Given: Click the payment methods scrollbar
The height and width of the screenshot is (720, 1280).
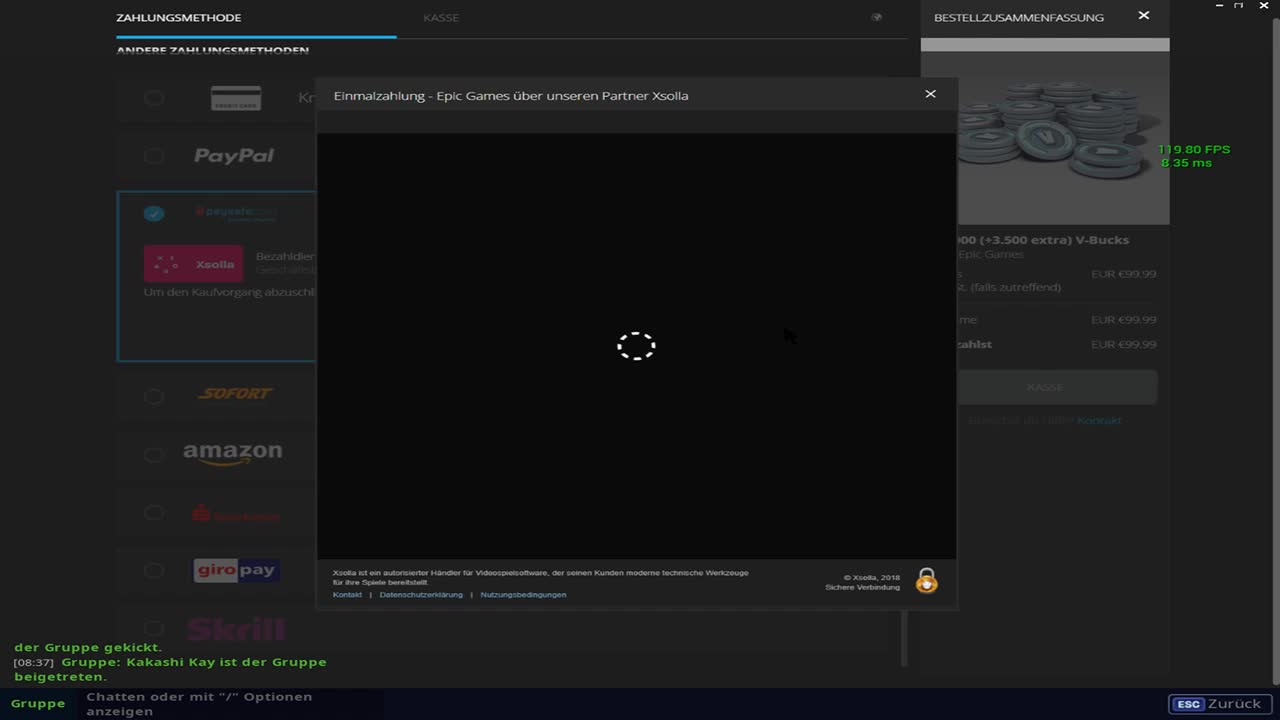Looking at the screenshot, I should tap(904, 637).
